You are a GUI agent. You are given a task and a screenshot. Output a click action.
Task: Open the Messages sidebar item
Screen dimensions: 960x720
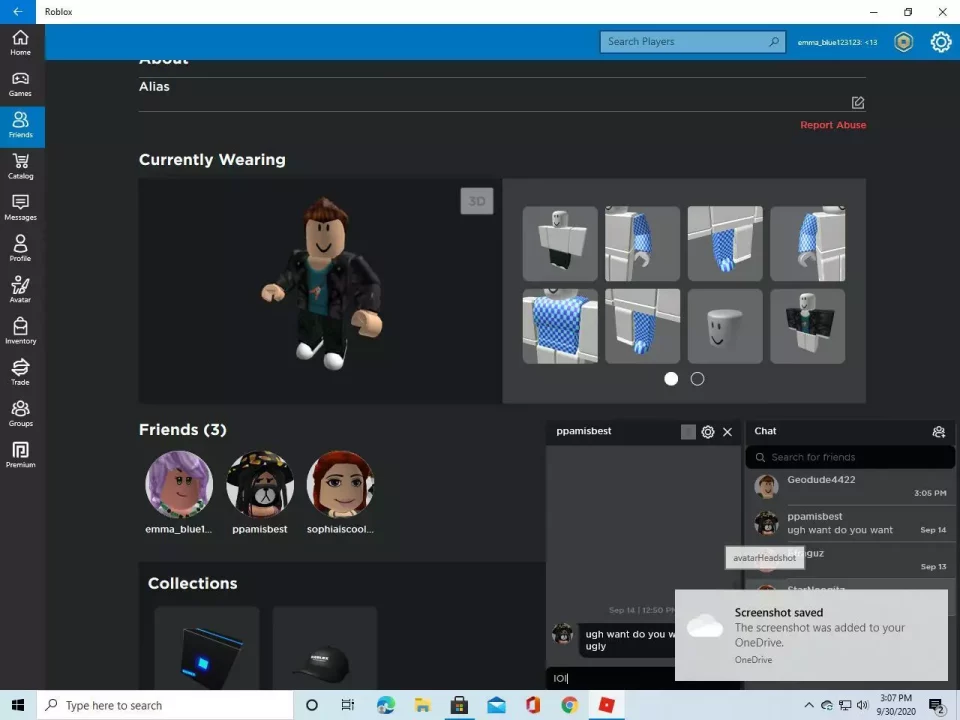pos(20,208)
